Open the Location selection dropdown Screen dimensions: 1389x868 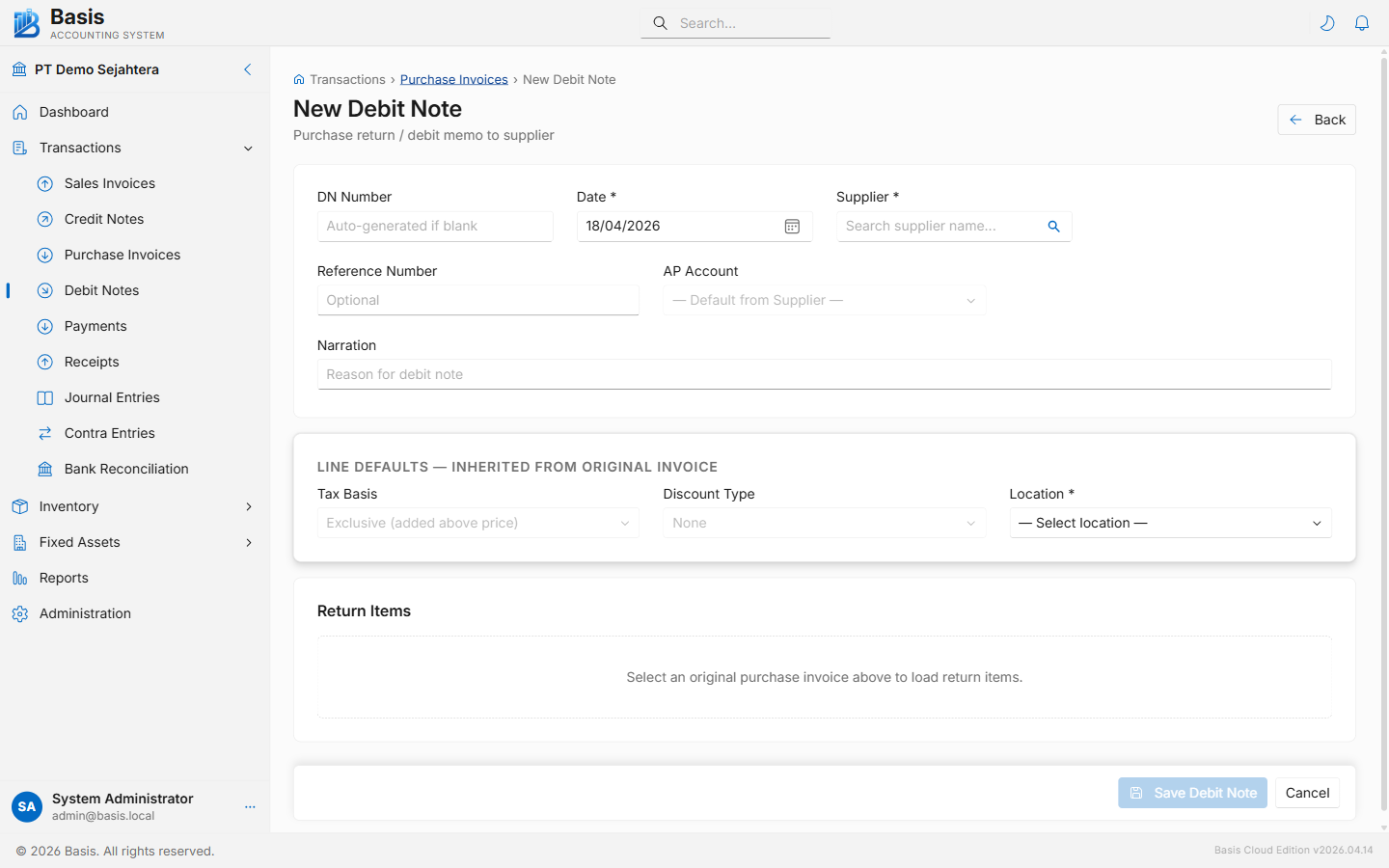pyautogui.click(x=1169, y=523)
